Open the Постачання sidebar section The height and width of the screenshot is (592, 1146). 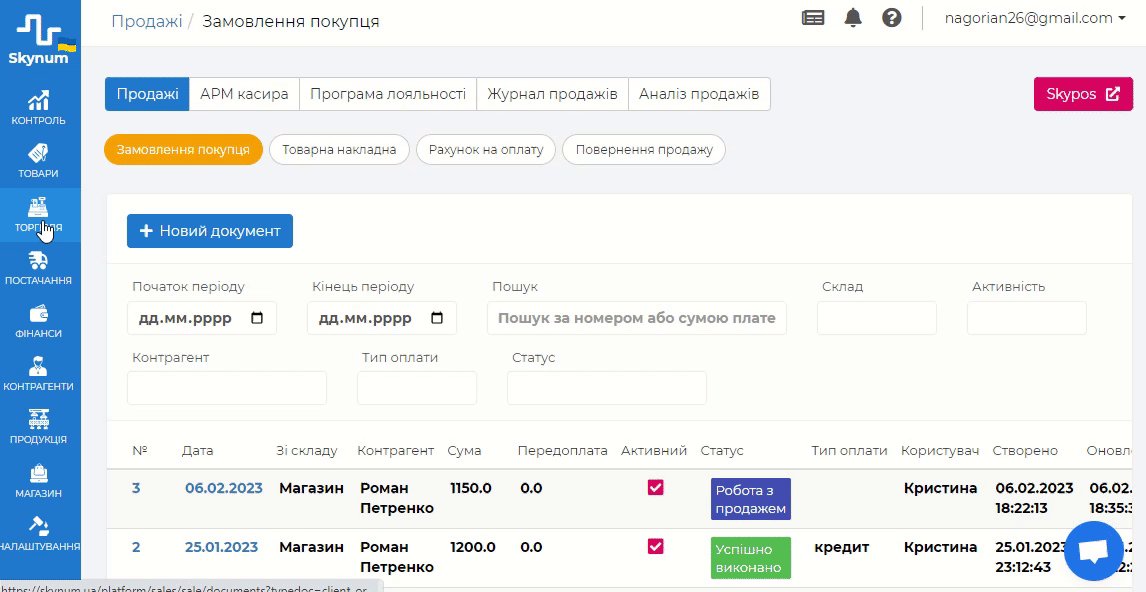click(39, 268)
